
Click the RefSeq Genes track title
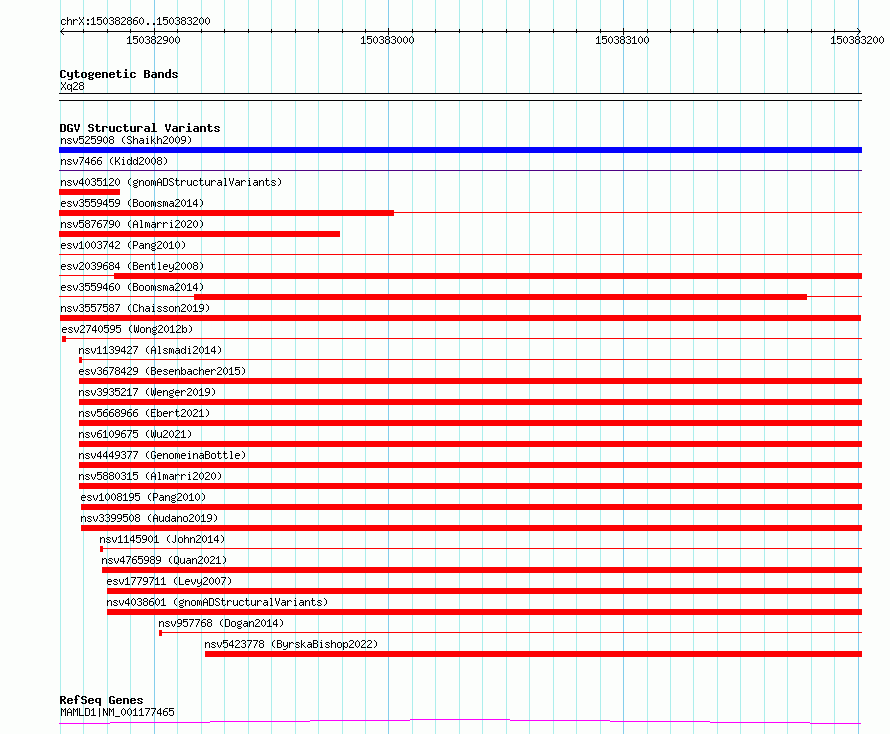click(x=101, y=701)
